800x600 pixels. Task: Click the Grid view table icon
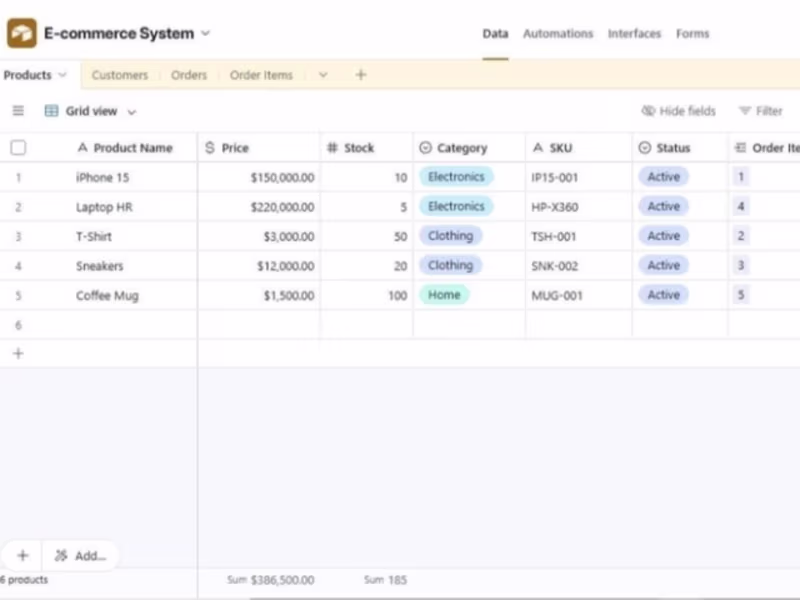point(52,111)
